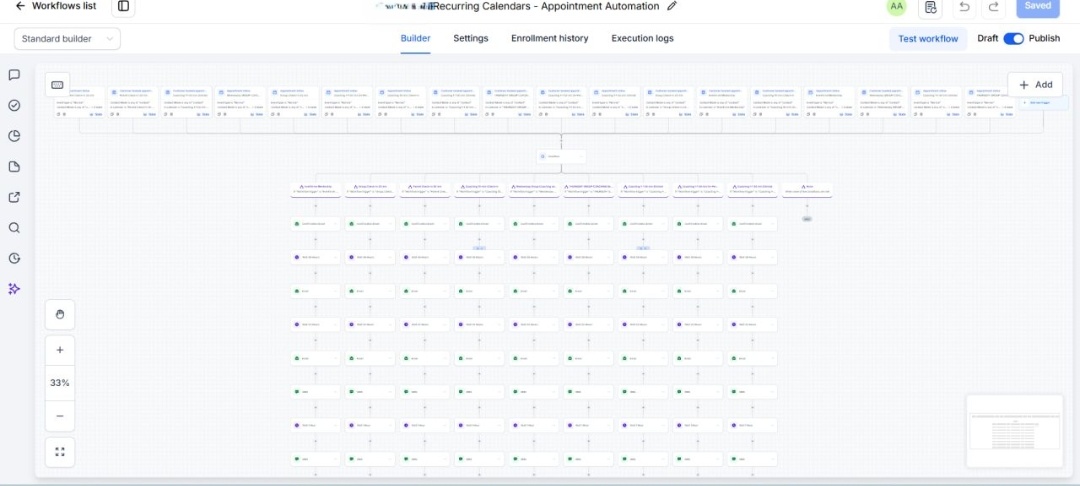Open the check-circle sidebar icon

[14, 105]
